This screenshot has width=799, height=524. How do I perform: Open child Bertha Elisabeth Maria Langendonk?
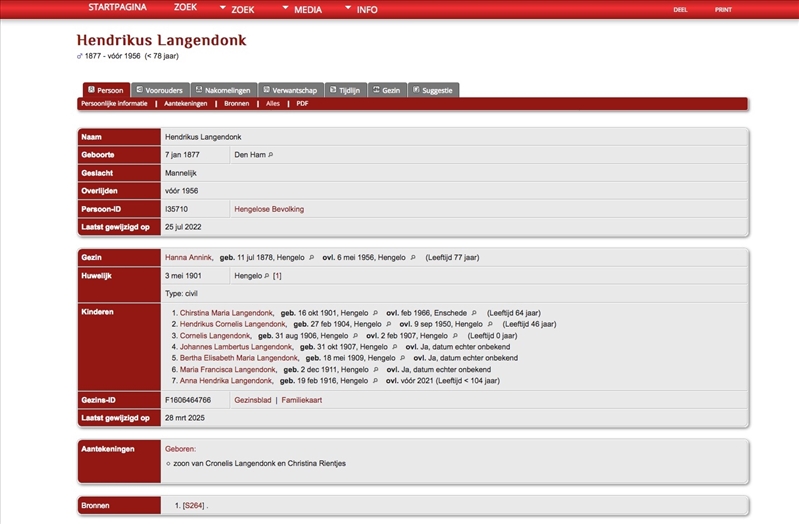(x=238, y=358)
